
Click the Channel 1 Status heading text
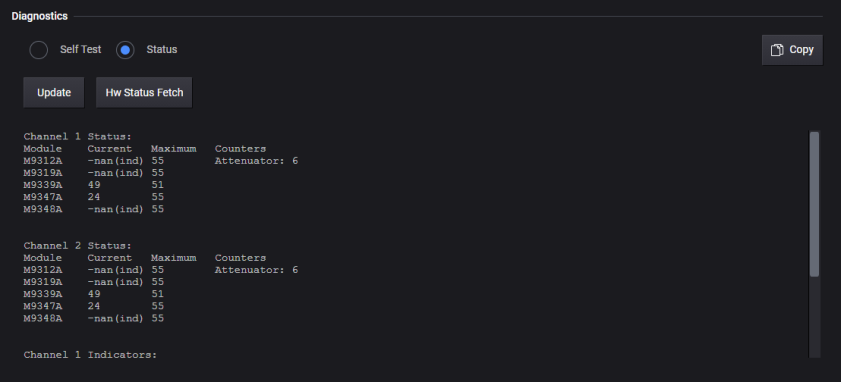tap(78, 136)
